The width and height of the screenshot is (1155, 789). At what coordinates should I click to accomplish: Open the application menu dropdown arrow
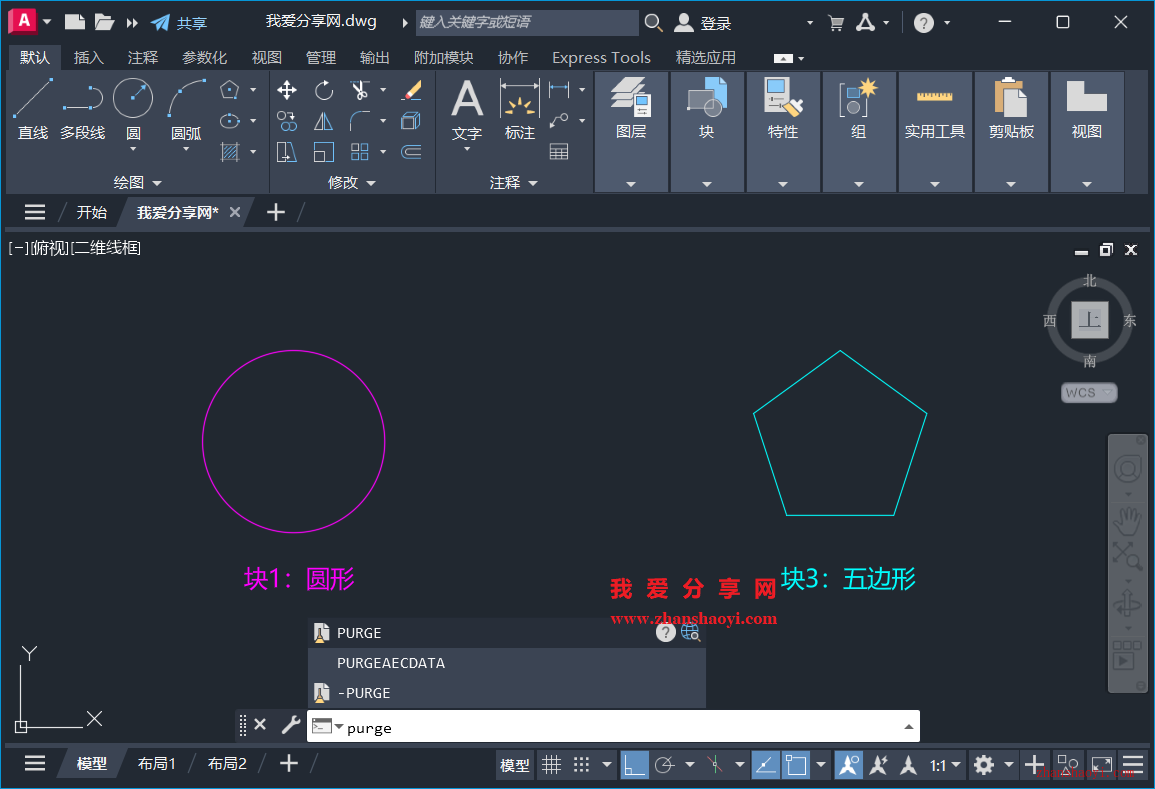coord(47,21)
